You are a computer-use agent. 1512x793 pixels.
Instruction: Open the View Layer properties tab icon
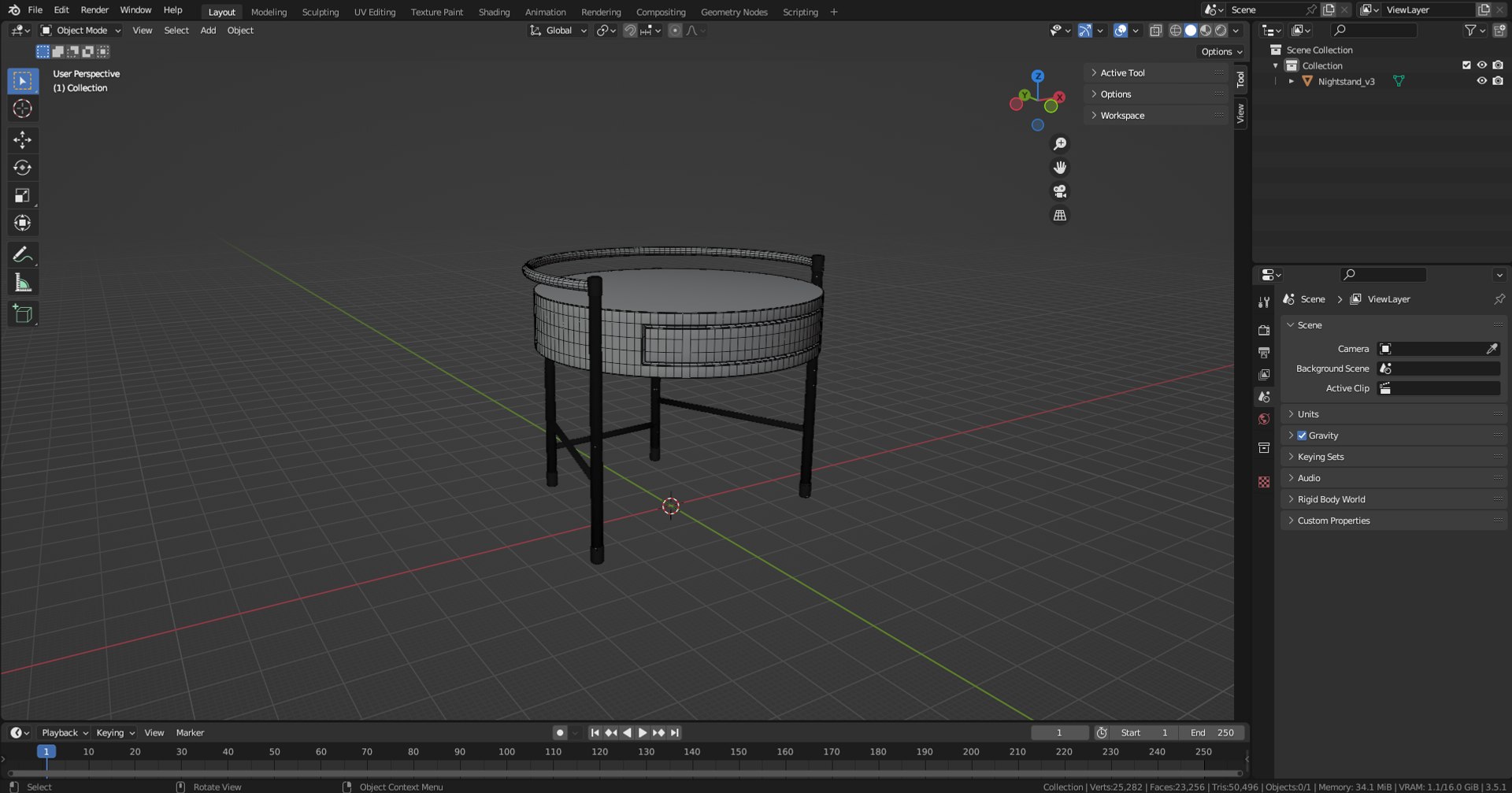coord(1264,375)
